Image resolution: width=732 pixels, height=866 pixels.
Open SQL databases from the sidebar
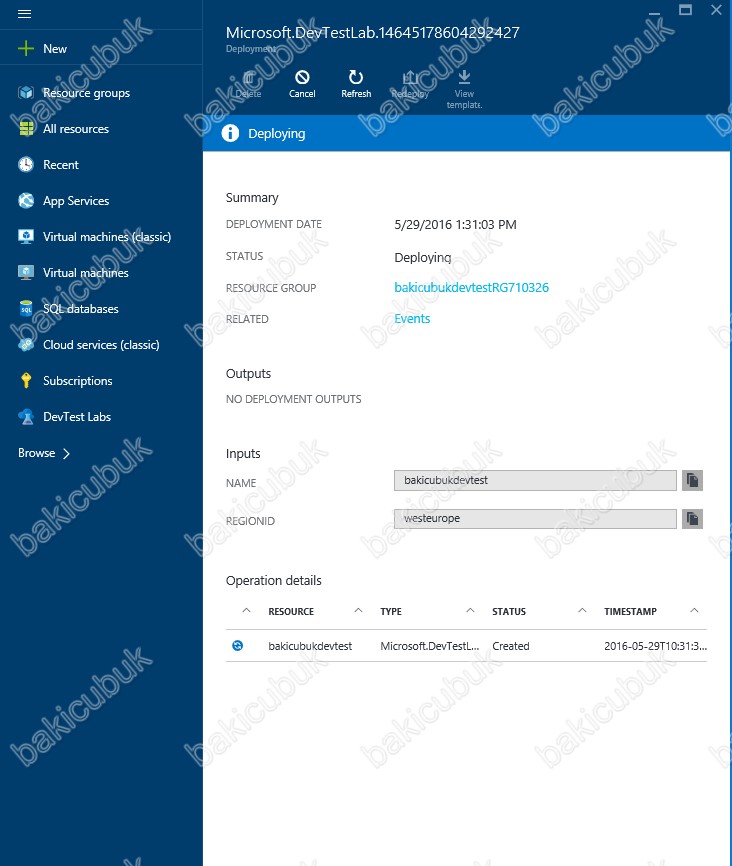[x=81, y=309]
